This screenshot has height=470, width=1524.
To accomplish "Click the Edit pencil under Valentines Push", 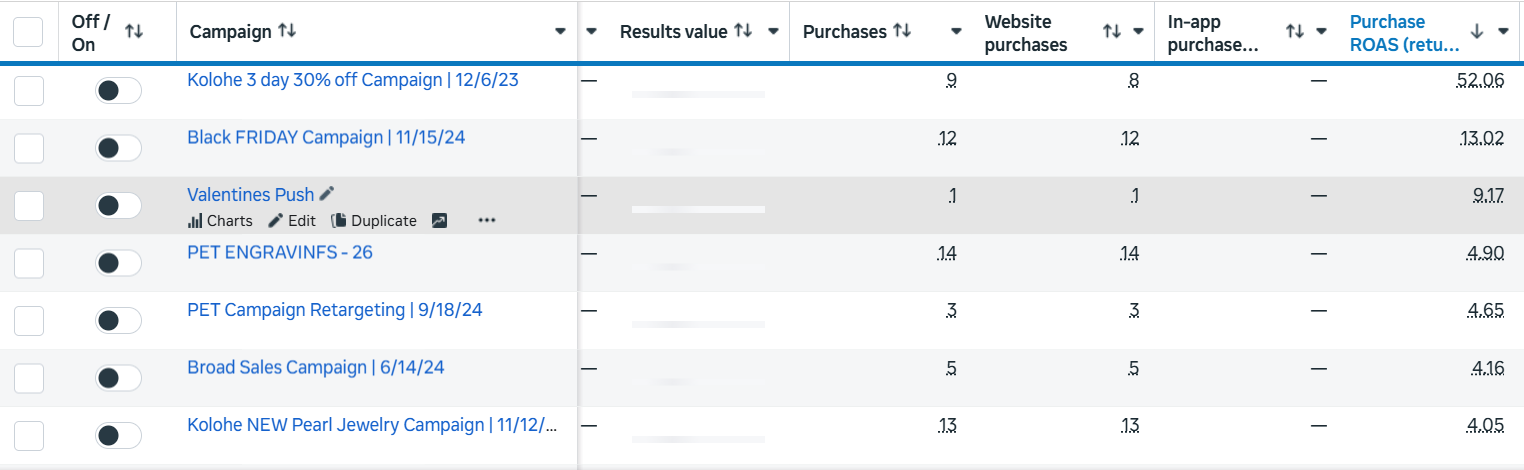I will 292,221.
